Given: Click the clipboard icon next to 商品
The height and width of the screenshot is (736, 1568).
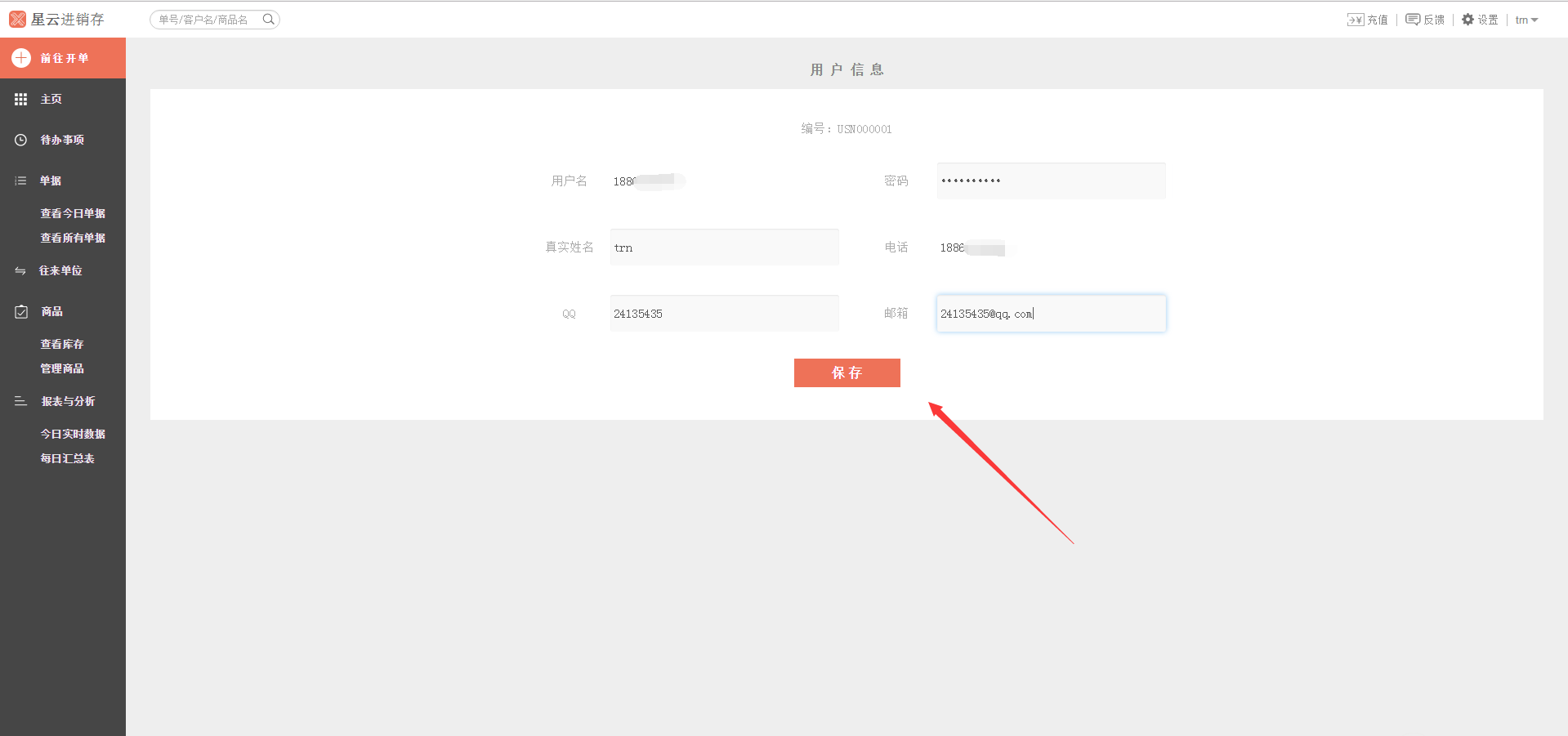Looking at the screenshot, I should point(21,311).
